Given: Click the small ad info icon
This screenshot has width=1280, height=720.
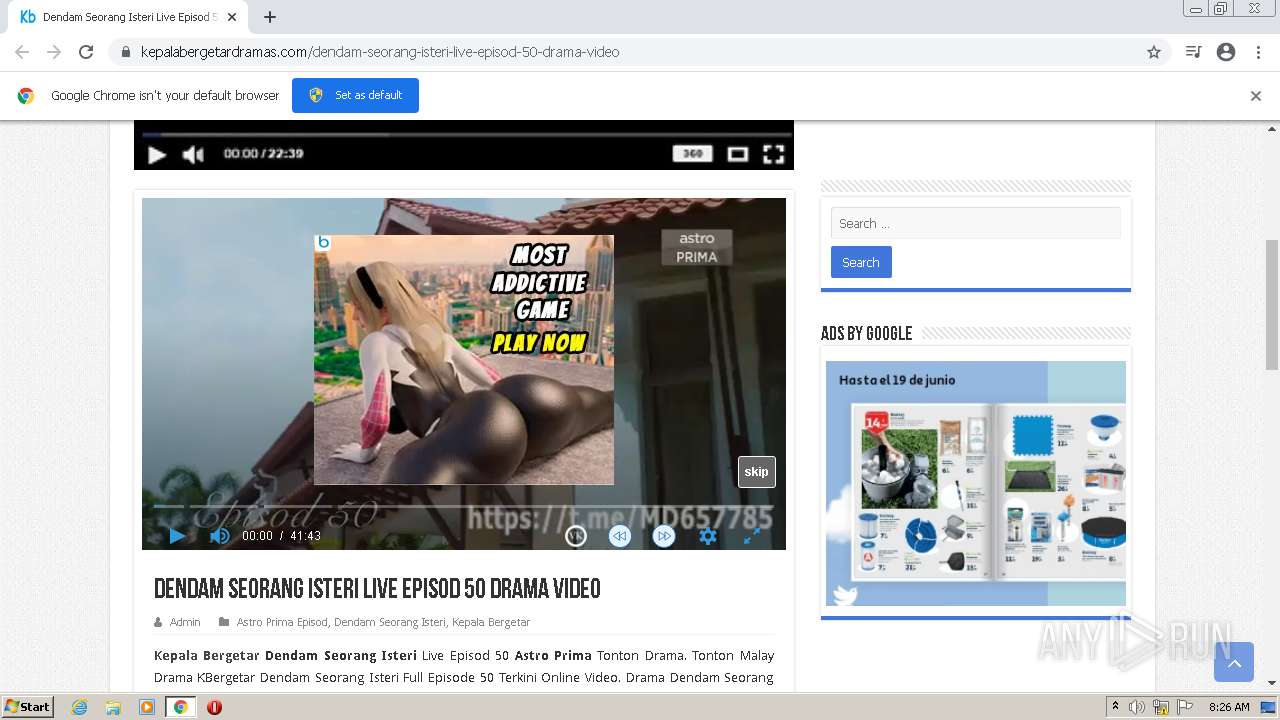Looking at the screenshot, I should 323,242.
